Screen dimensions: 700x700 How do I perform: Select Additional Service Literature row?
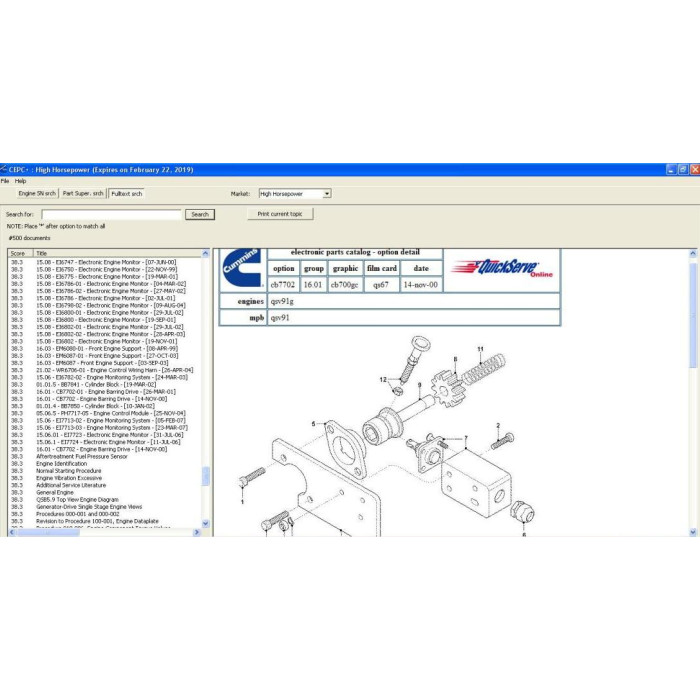(x=71, y=485)
